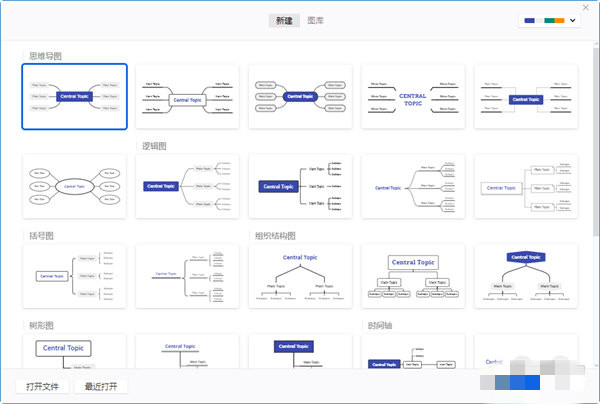The image size is (600, 404).
Task: Pick the 组织结构图 template with blue hexagon topic
Action: [526, 275]
